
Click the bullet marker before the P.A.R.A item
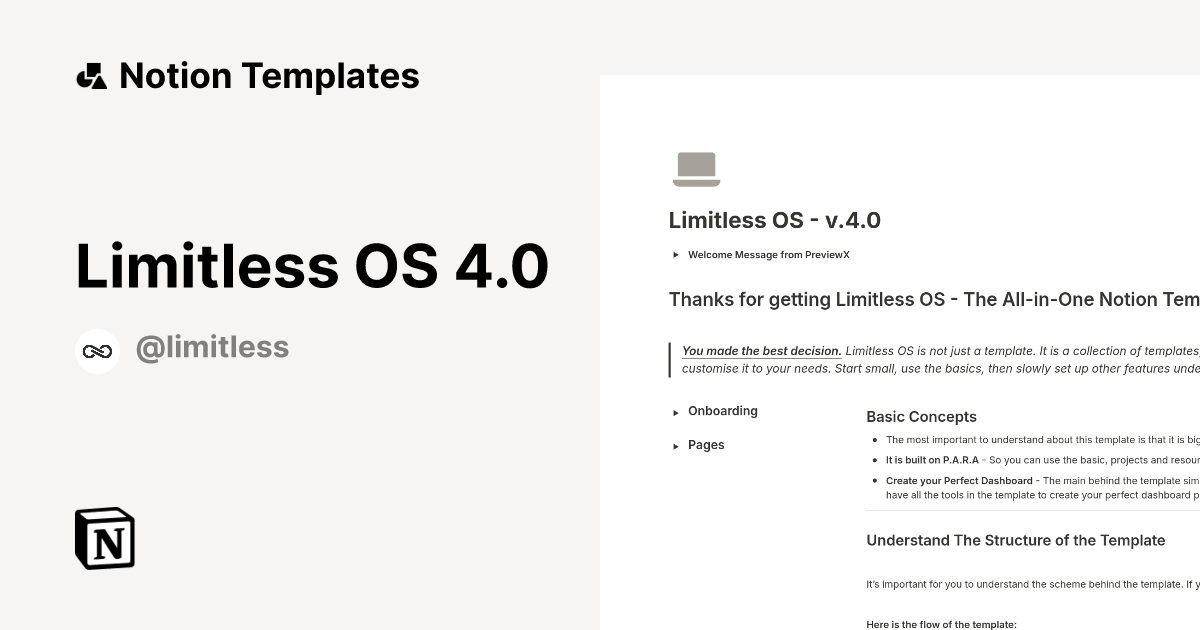(x=875, y=460)
